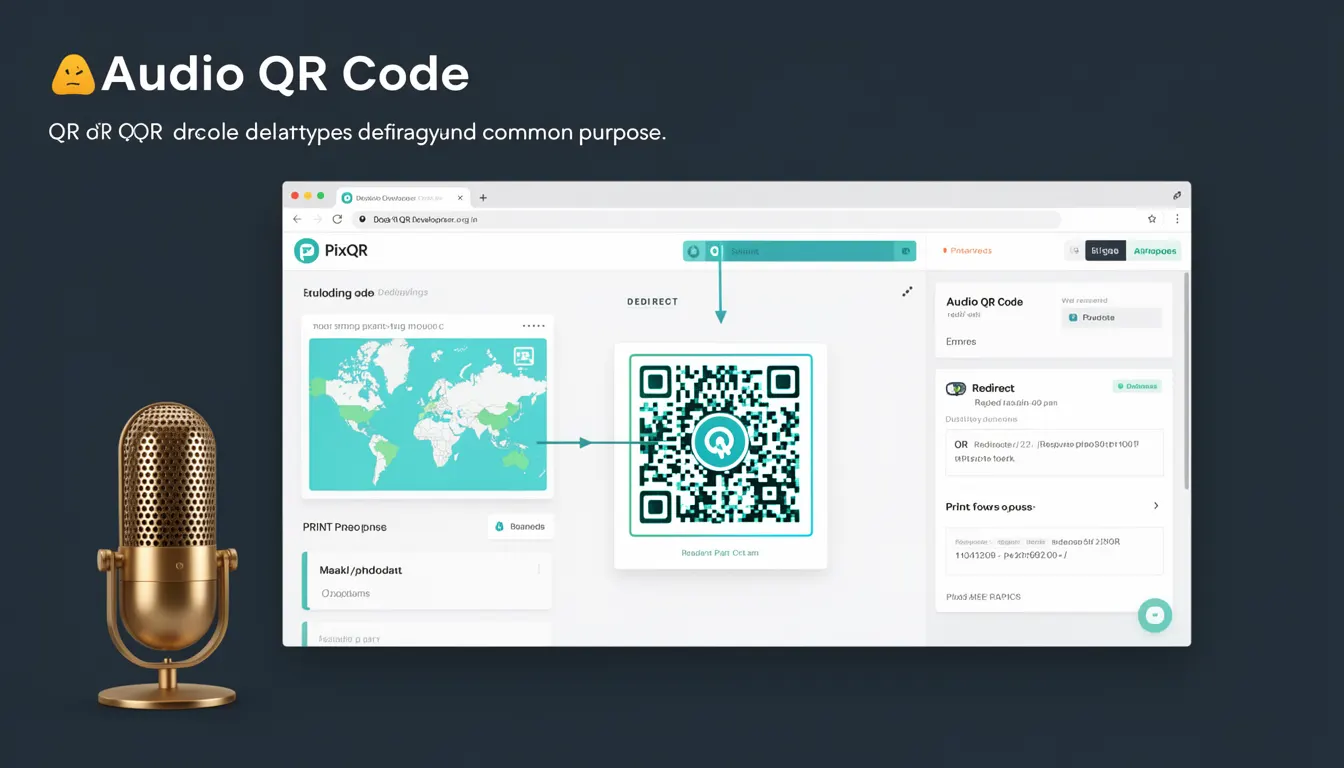Viewport: 1344px width, 768px height.
Task: Click the QR Redirect text box
Action: click(x=1054, y=452)
